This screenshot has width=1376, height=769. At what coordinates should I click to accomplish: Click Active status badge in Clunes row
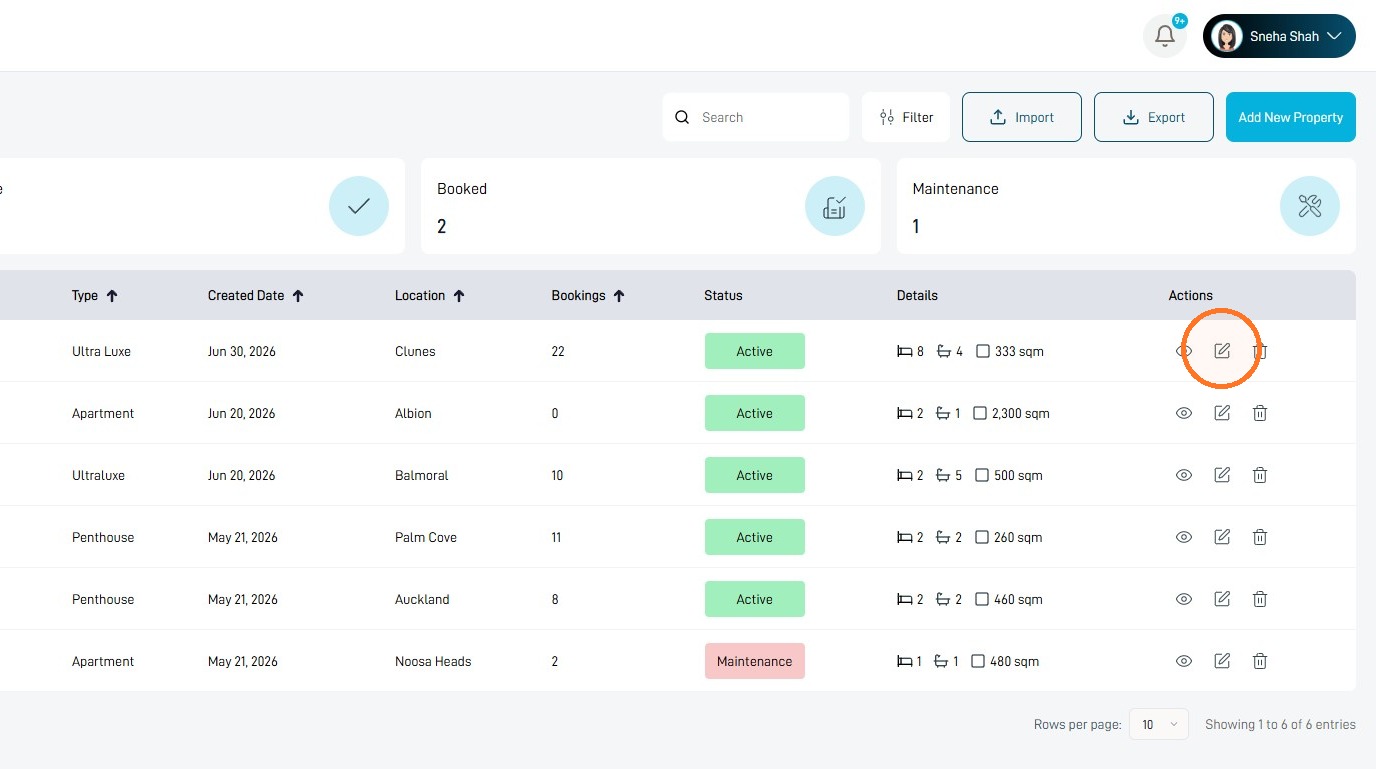point(755,351)
